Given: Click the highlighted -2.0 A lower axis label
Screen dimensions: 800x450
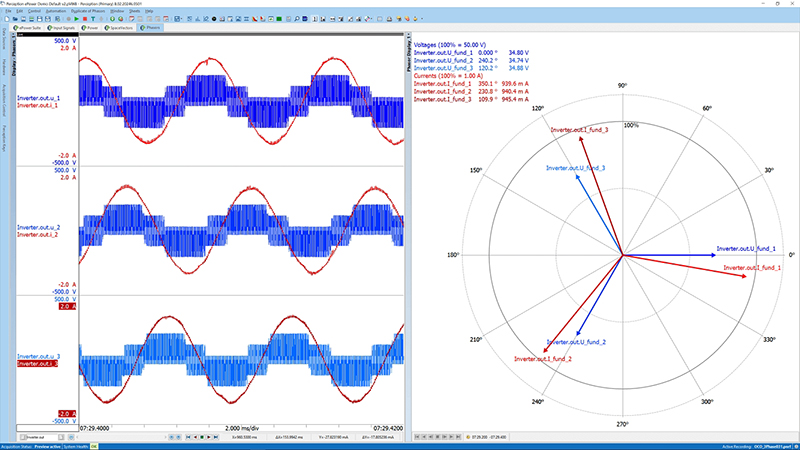Looking at the screenshot, I should 67,414.
